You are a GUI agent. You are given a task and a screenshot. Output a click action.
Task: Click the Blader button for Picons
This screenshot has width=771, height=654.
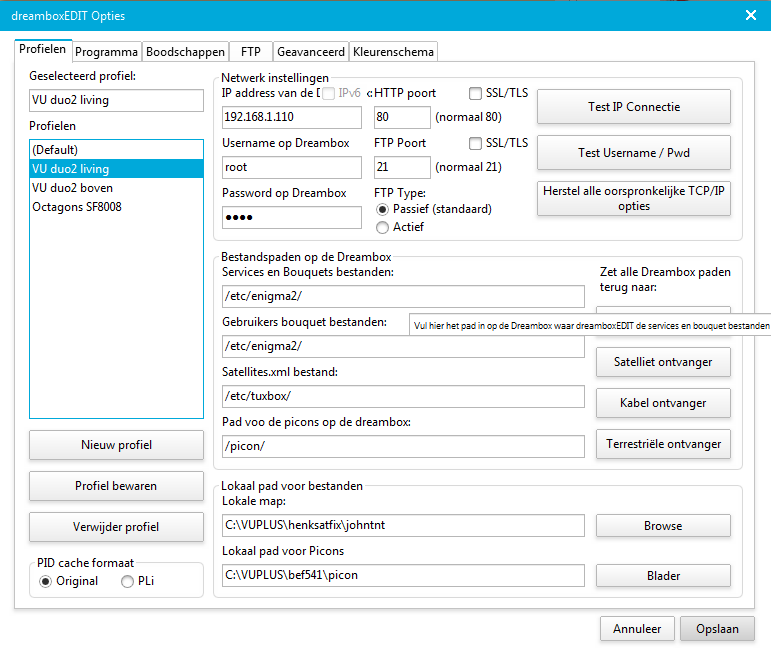pyautogui.click(x=663, y=576)
